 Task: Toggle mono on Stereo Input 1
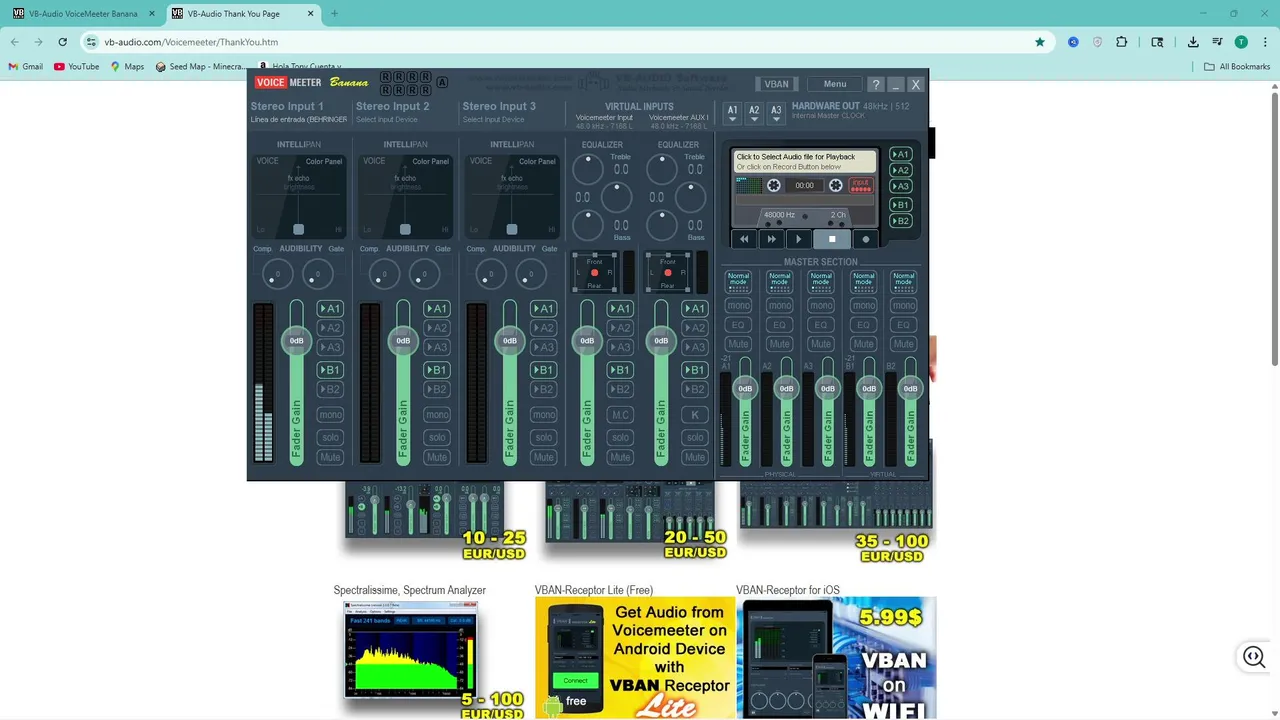click(x=330, y=415)
